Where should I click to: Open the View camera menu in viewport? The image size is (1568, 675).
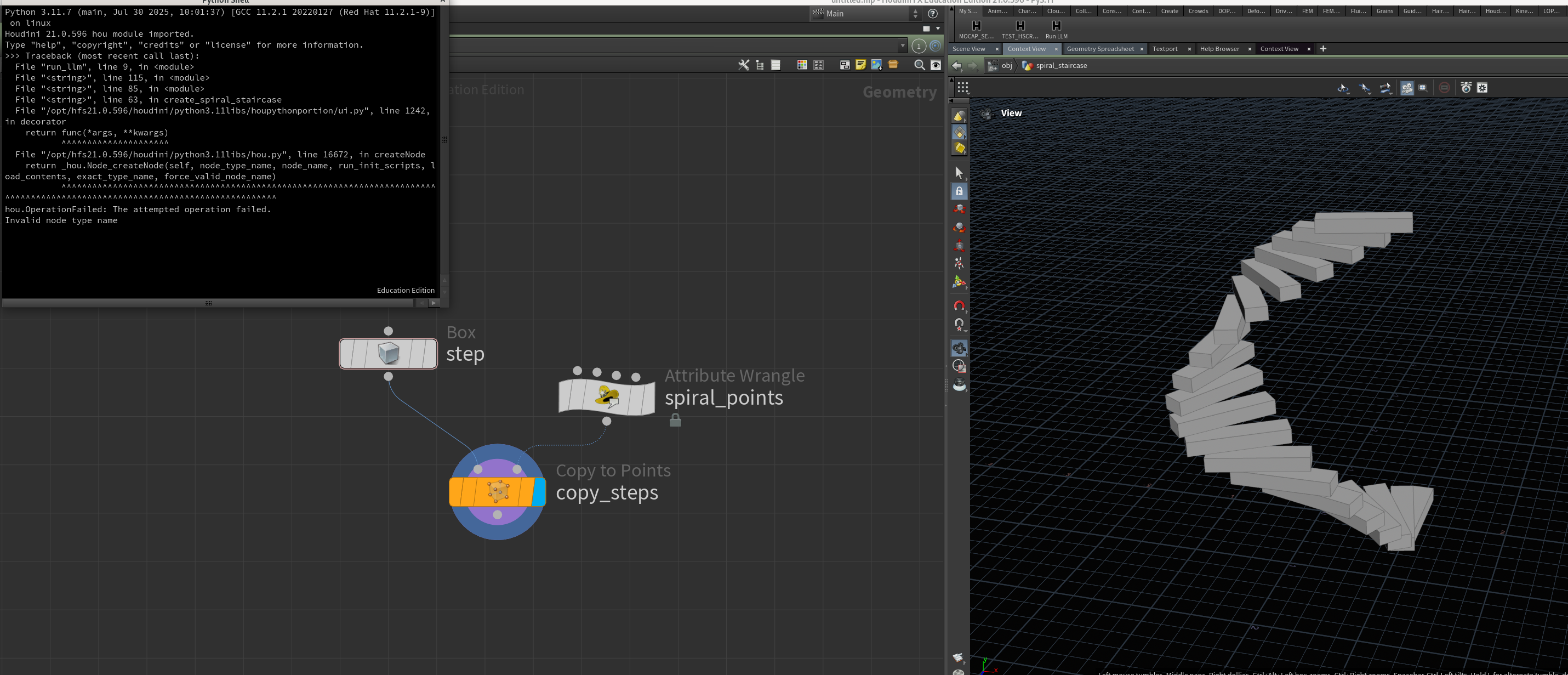pos(1011,114)
